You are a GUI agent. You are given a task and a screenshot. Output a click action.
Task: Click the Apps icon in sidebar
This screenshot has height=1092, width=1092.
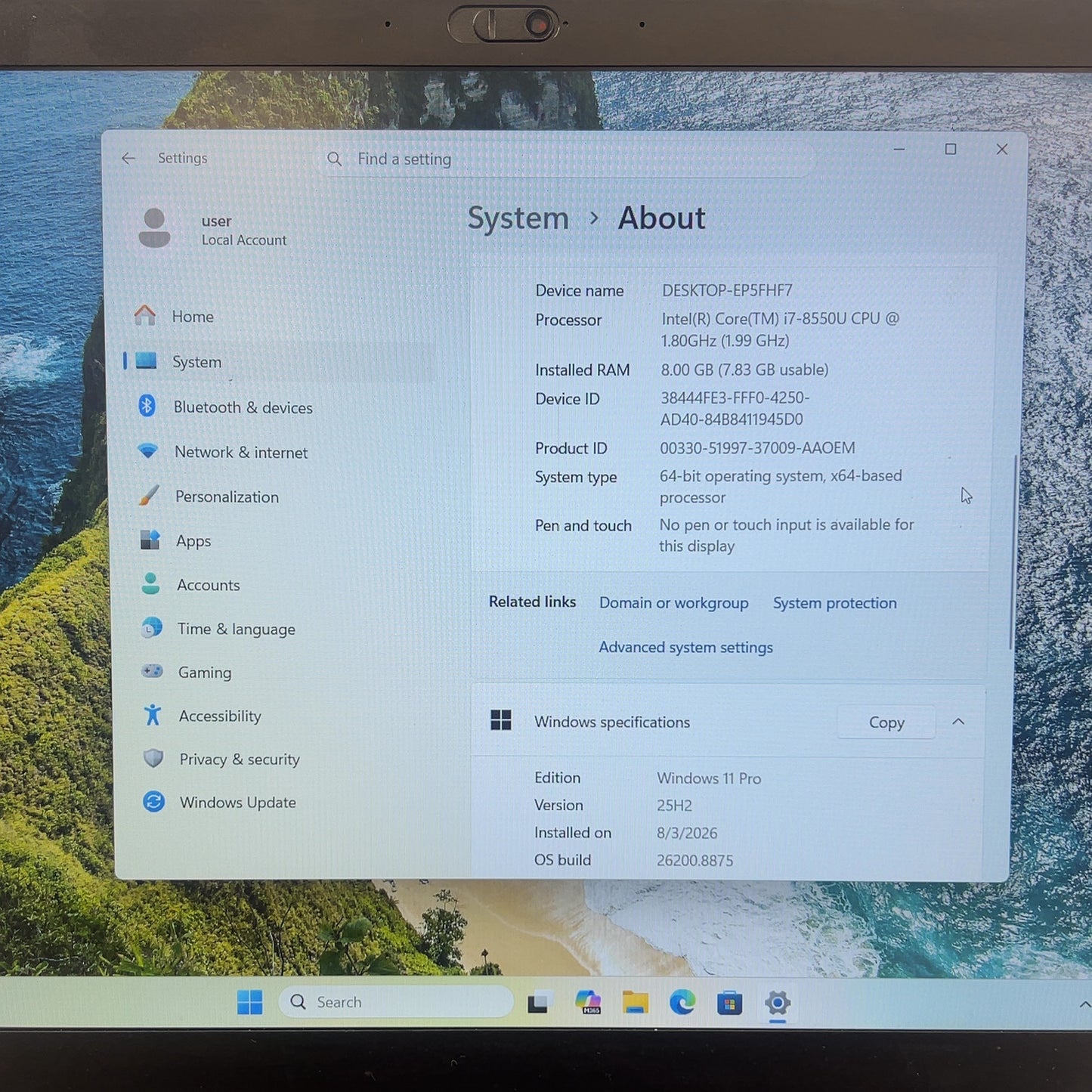coord(150,540)
